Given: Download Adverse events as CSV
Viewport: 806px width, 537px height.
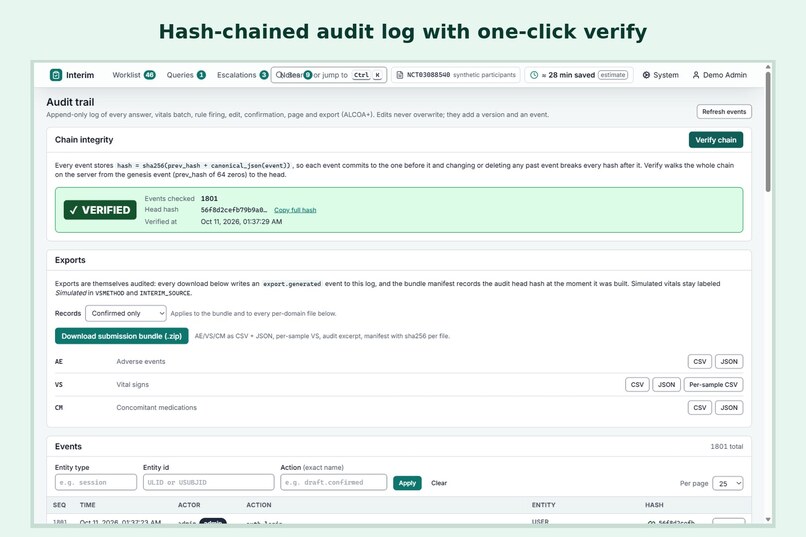Looking at the screenshot, I should pyautogui.click(x=700, y=362).
